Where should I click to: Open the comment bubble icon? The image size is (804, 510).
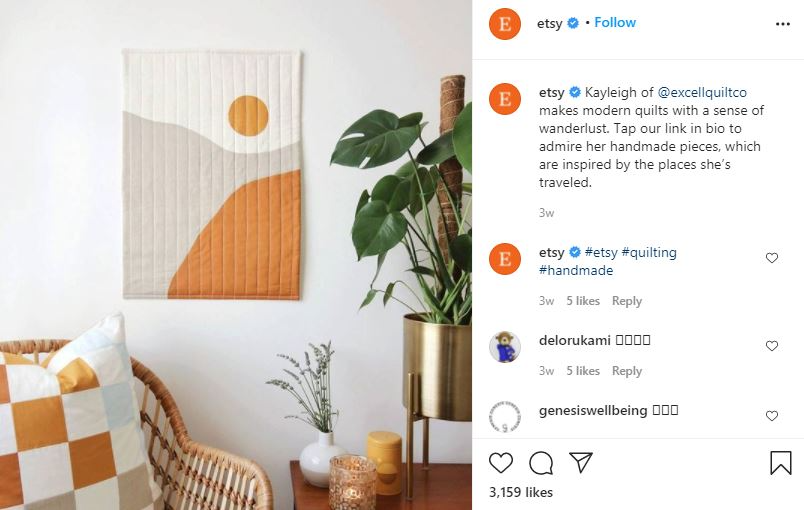point(540,463)
